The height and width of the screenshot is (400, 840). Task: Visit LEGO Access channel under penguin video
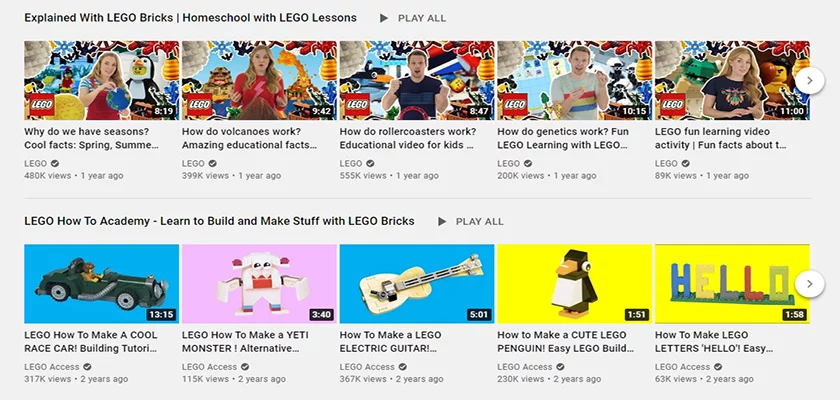pyautogui.click(x=524, y=367)
